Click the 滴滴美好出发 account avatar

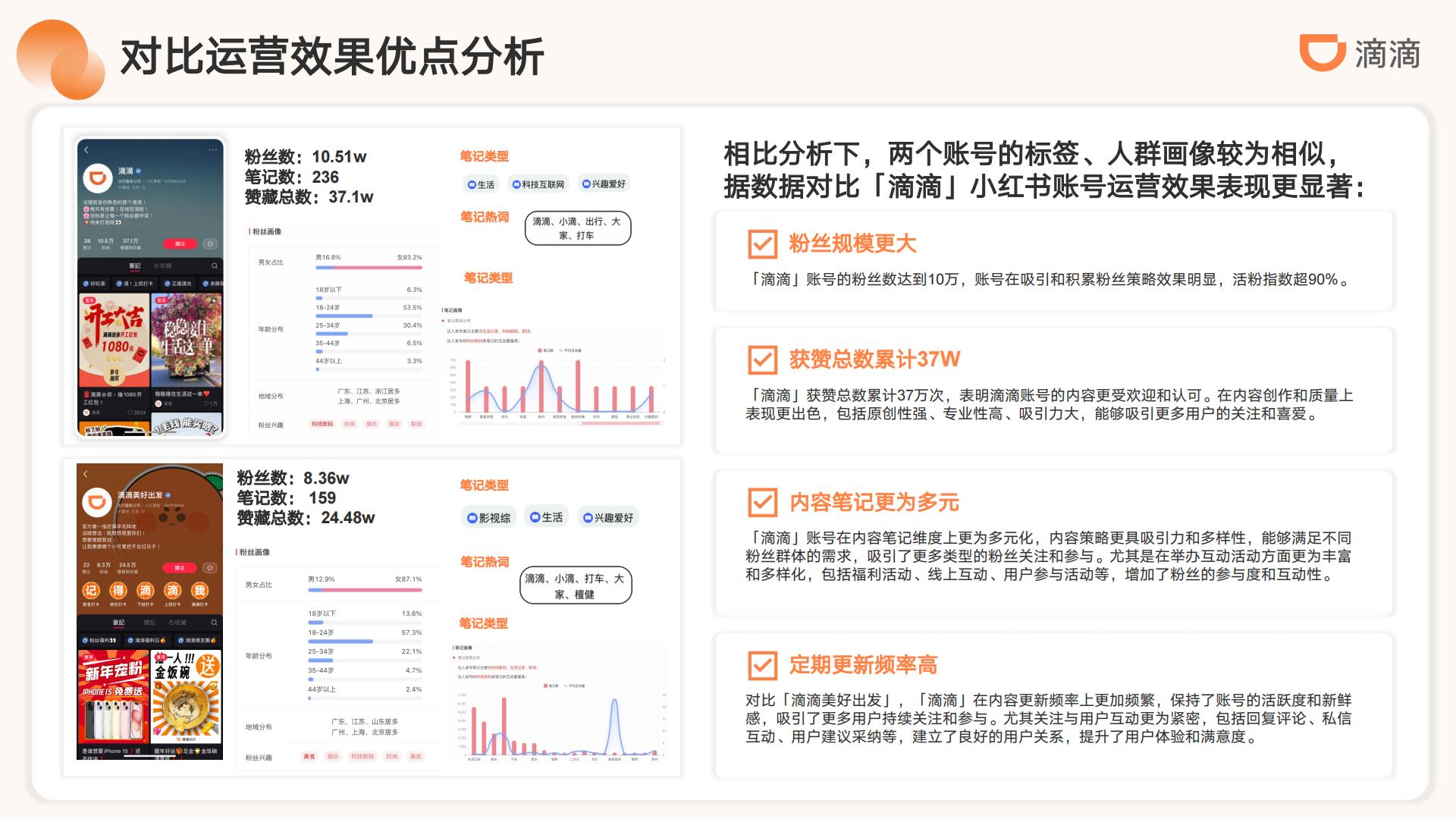(96, 502)
